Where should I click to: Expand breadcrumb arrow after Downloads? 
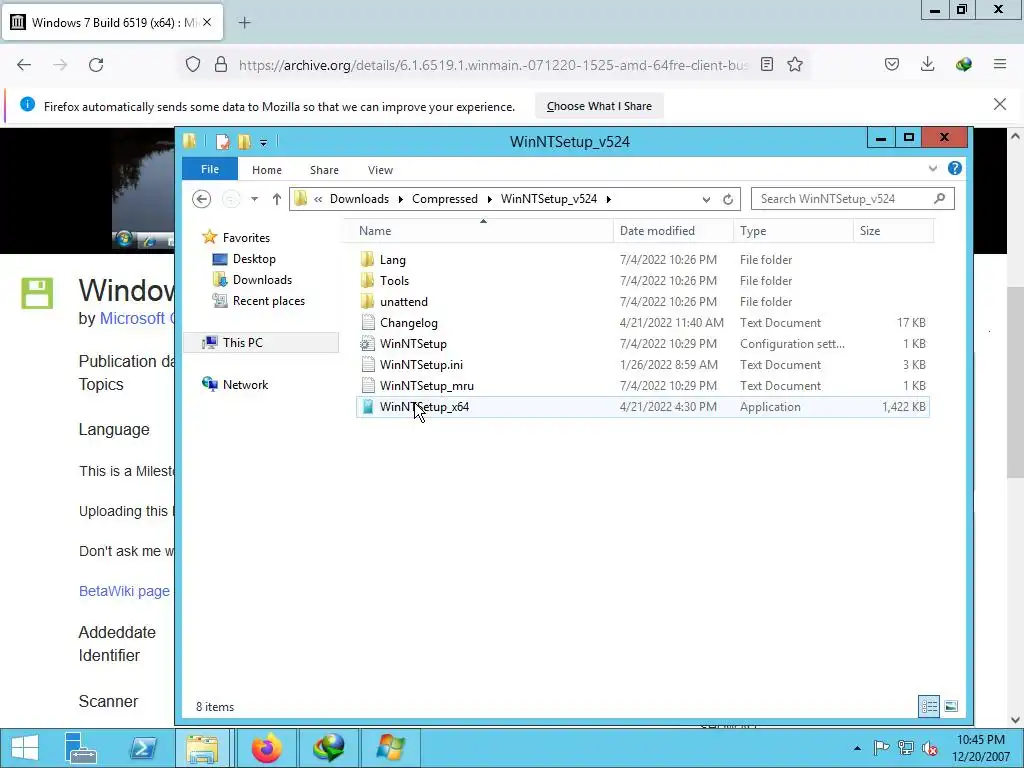click(x=401, y=199)
